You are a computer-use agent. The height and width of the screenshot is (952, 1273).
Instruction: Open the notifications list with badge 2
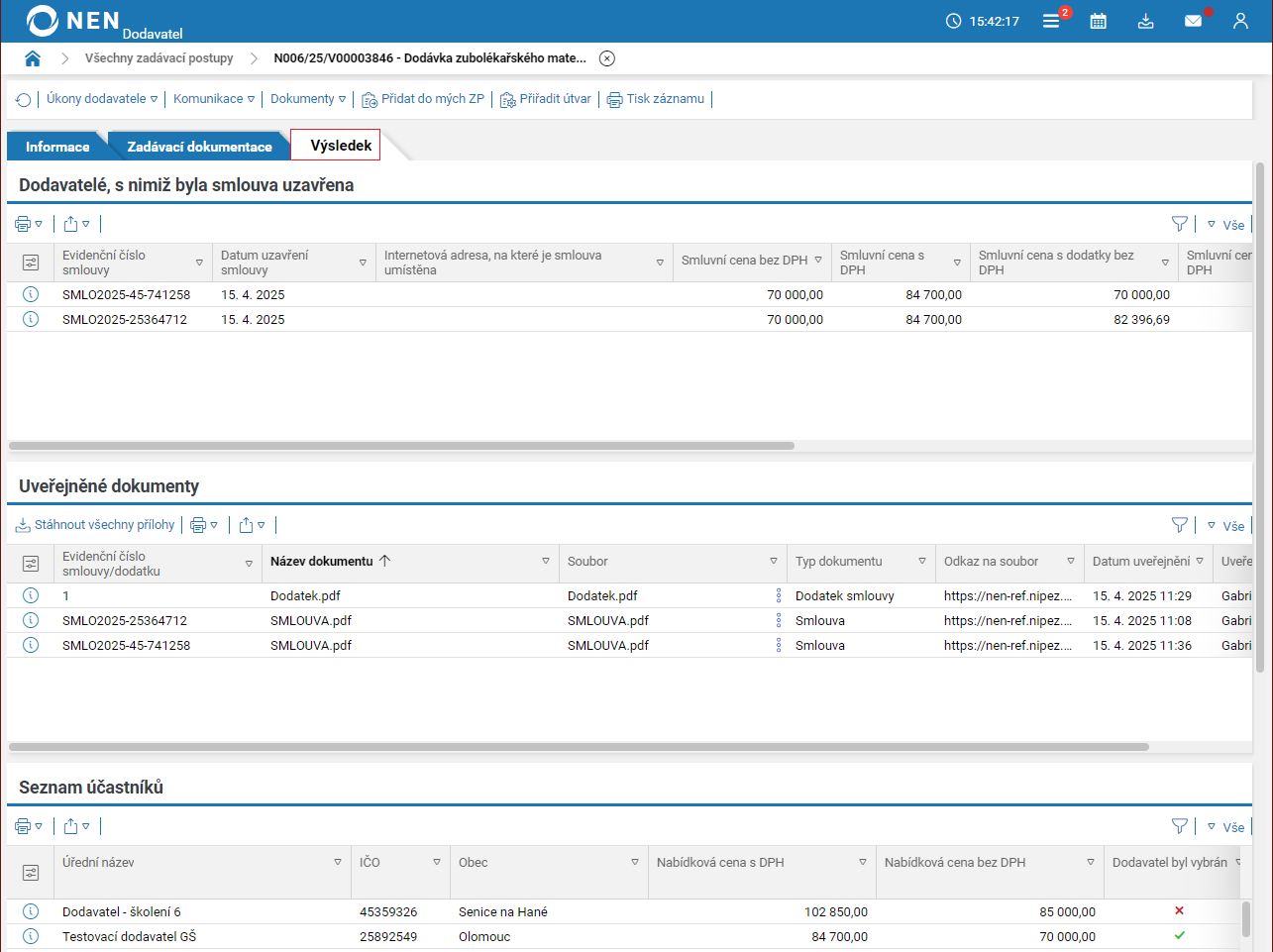point(1051,21)
